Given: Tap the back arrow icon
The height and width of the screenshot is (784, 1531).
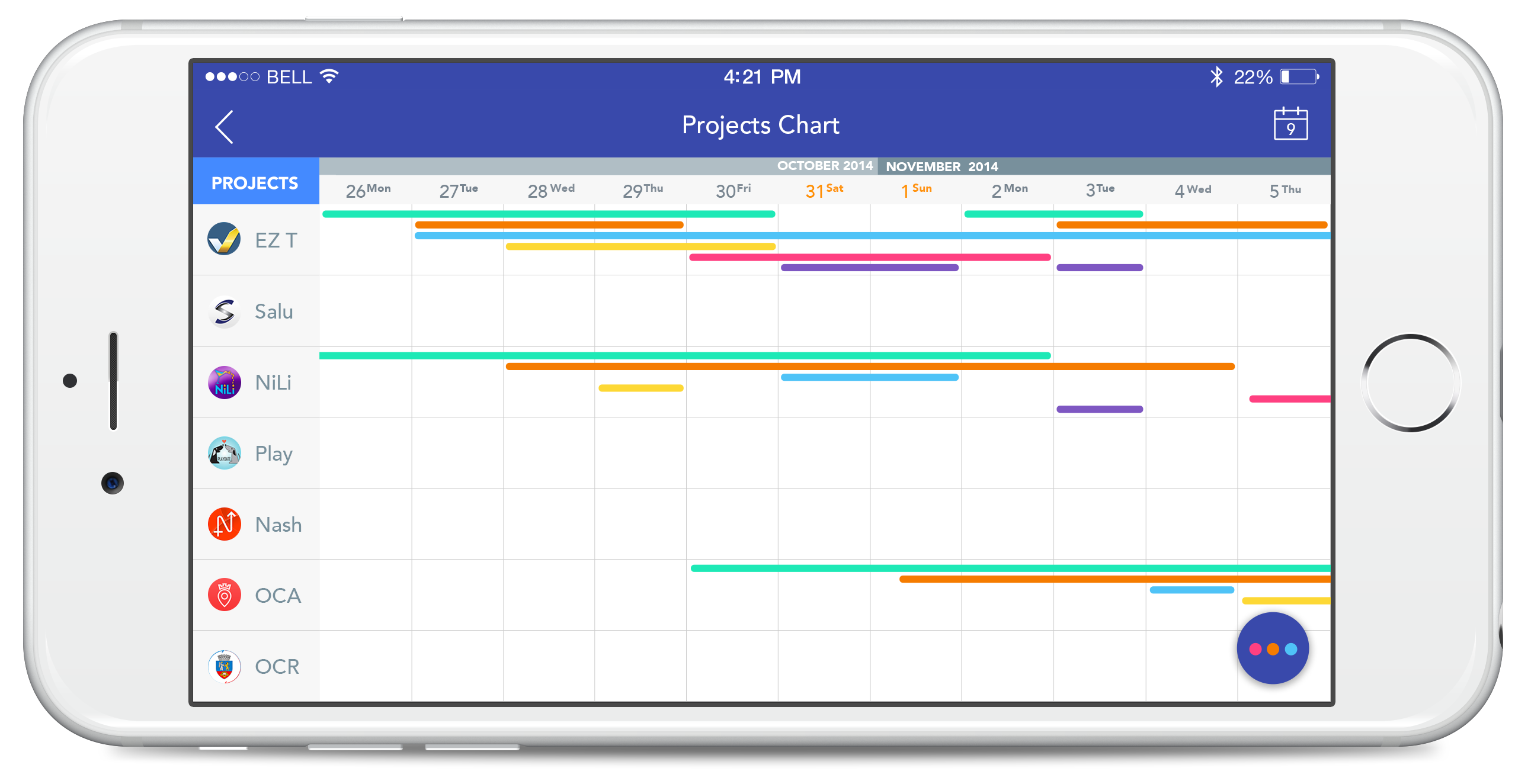Looking at the screenshot, I should point(224,127).
